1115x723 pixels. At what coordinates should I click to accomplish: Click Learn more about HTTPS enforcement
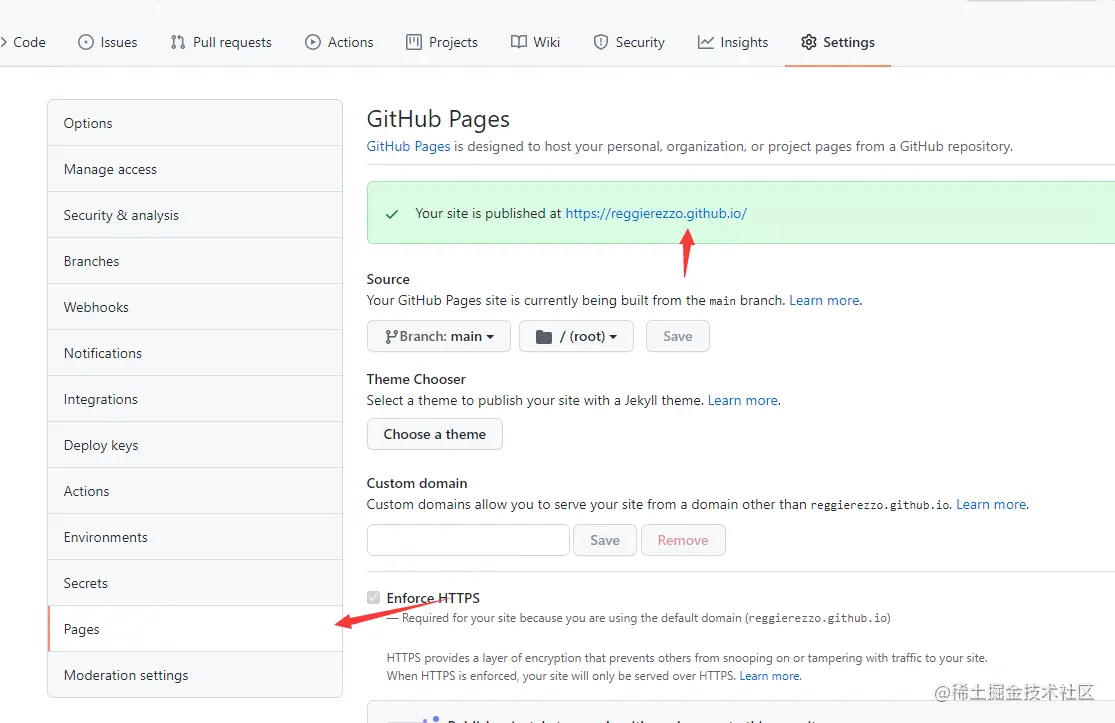click(x=769, y=675)
